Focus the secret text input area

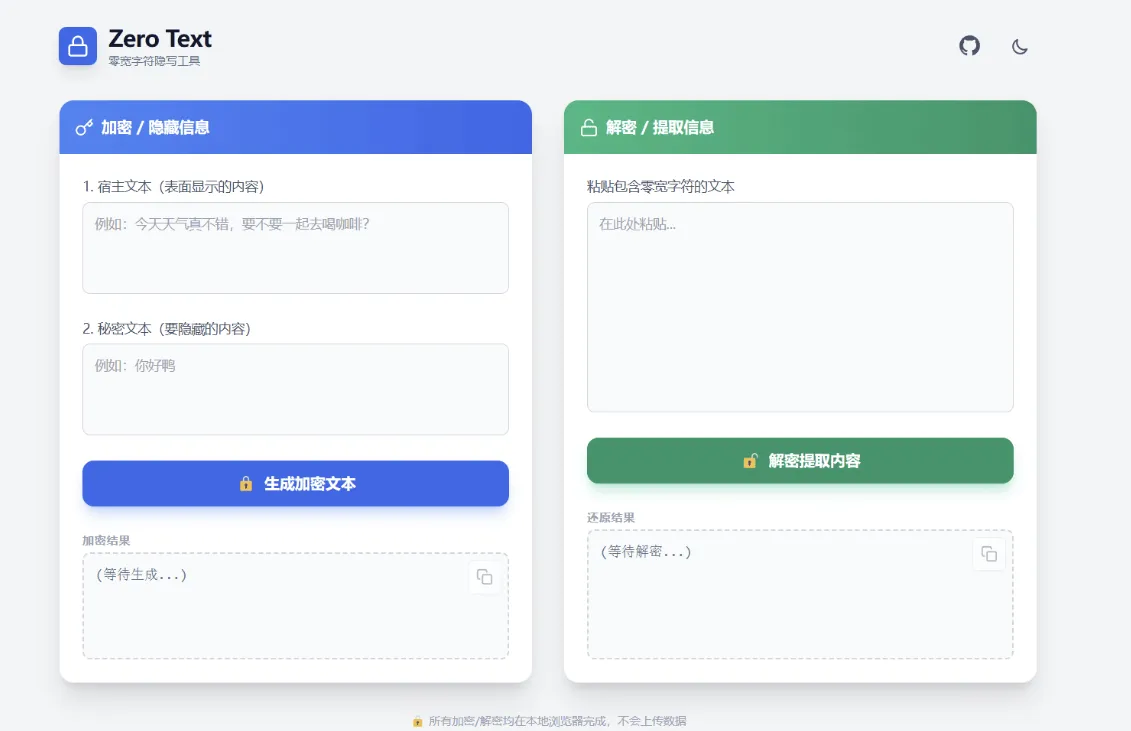pyautogui.click(x=295, y=388)
